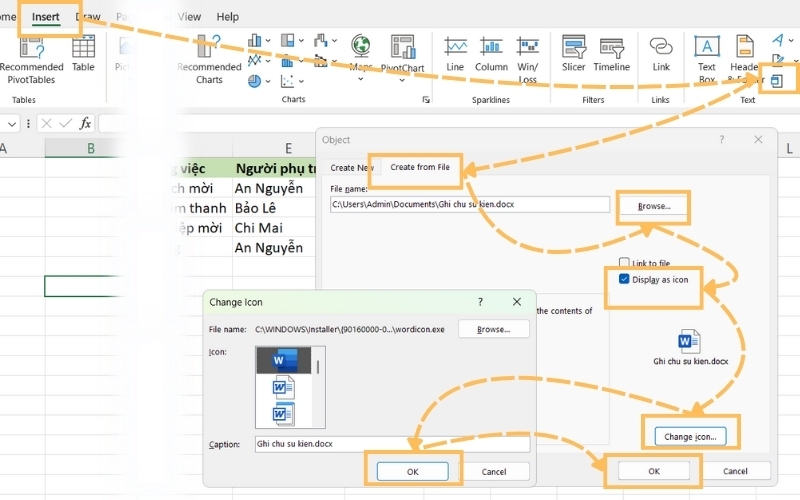Image resolution: width=800 pixels, height=500 pixels.
Task: Insert a line or area chart
Action: pos(255,61)
